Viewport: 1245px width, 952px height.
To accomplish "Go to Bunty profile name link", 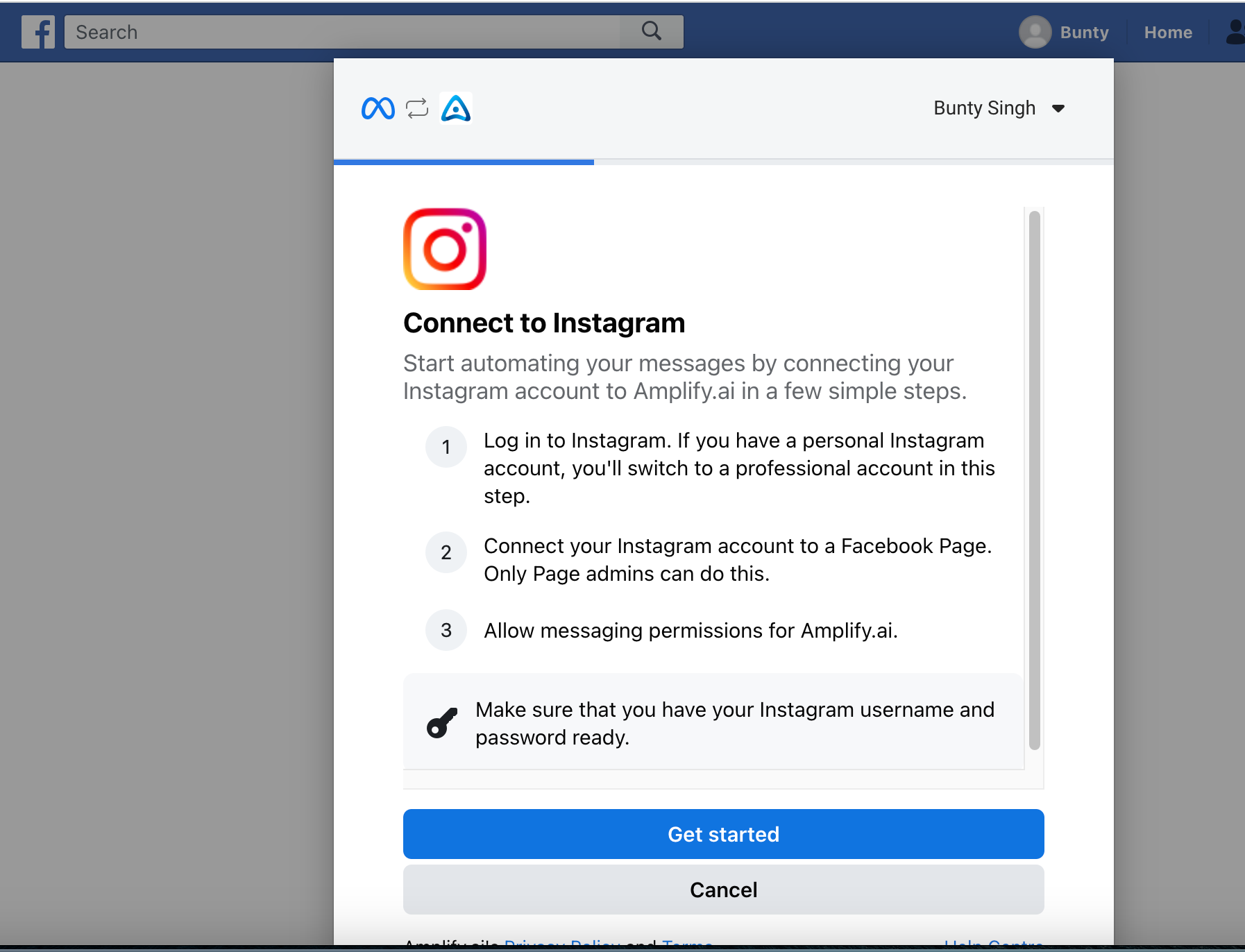I will 1084,32.
